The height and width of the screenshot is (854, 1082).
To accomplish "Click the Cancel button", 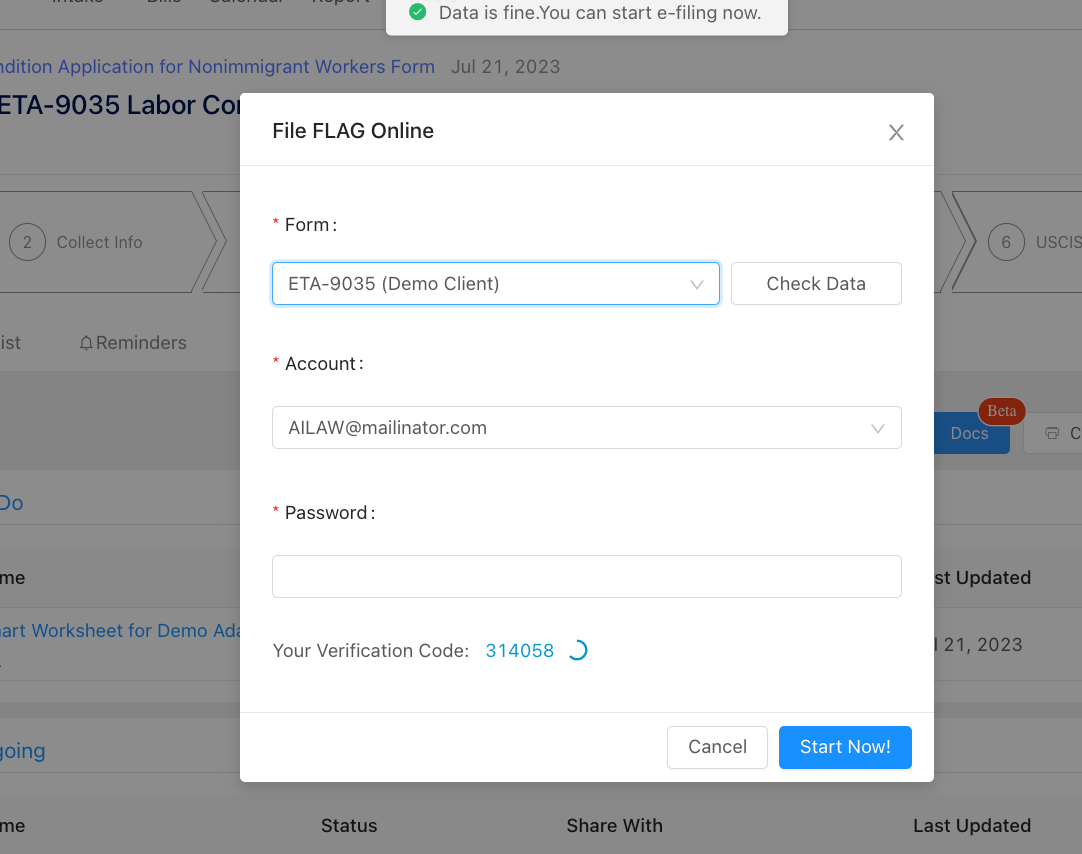I will 718,747.
